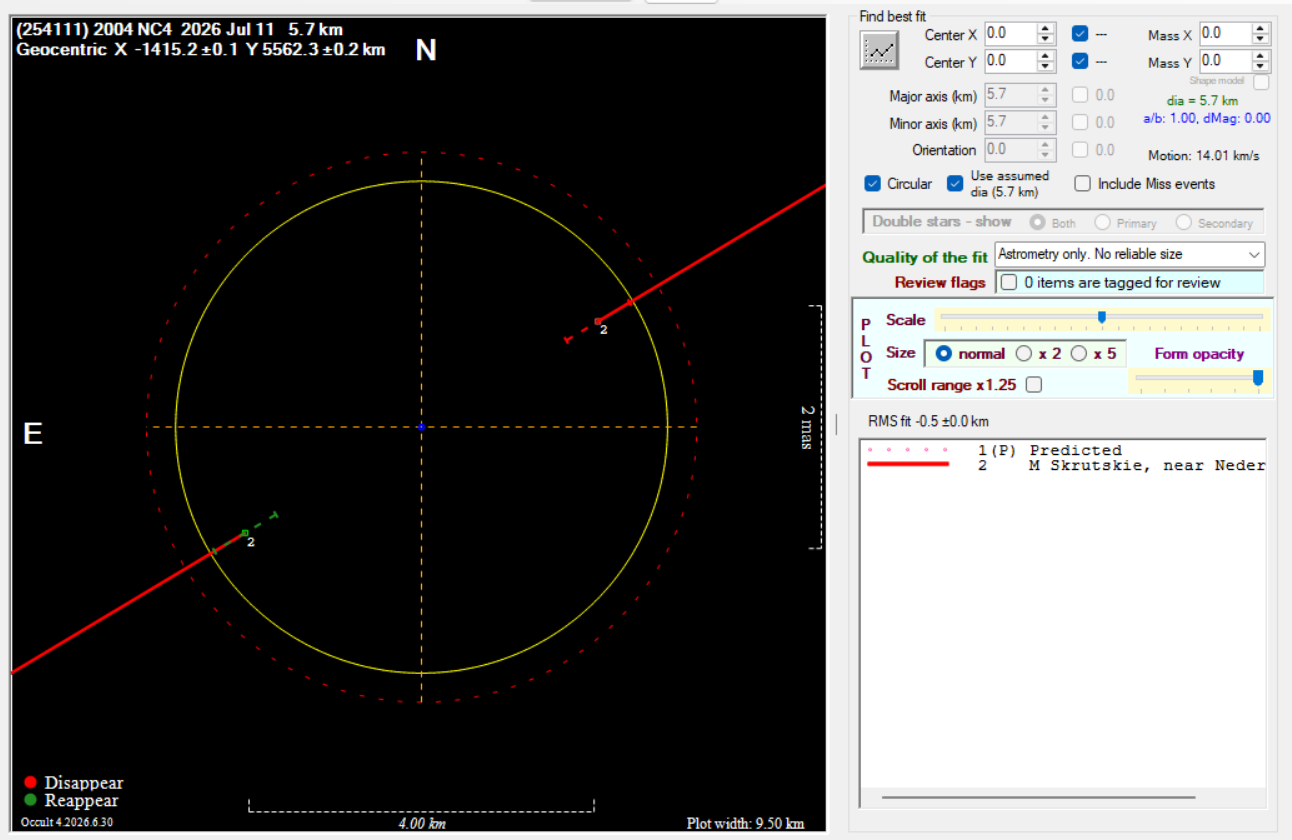The height and width of the screenshot is (840, 1292).
Task: Click the 'RMS fit -0.5 ±0.0 km' text
Action: click(928, 422)
